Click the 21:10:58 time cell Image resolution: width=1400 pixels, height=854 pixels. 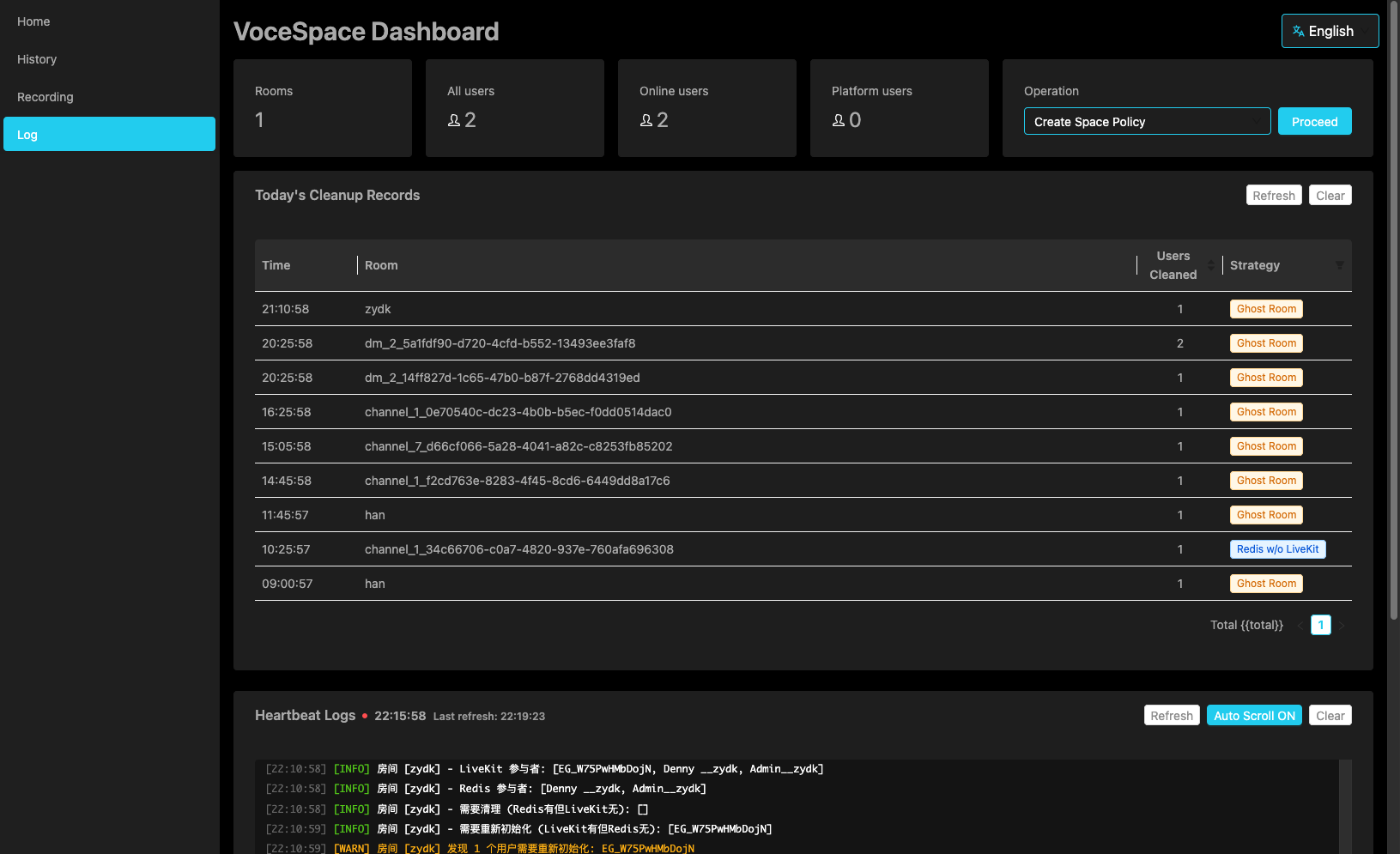point(285,309)
